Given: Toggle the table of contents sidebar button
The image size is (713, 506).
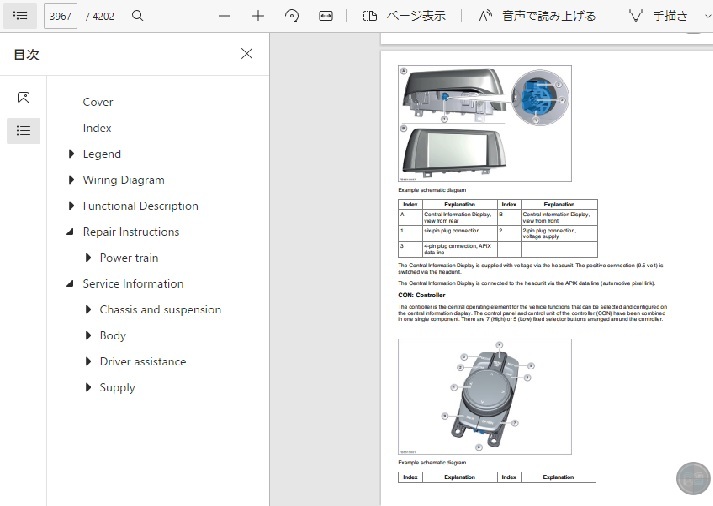Looking at the screenshot, I should [x=20, y=16].
